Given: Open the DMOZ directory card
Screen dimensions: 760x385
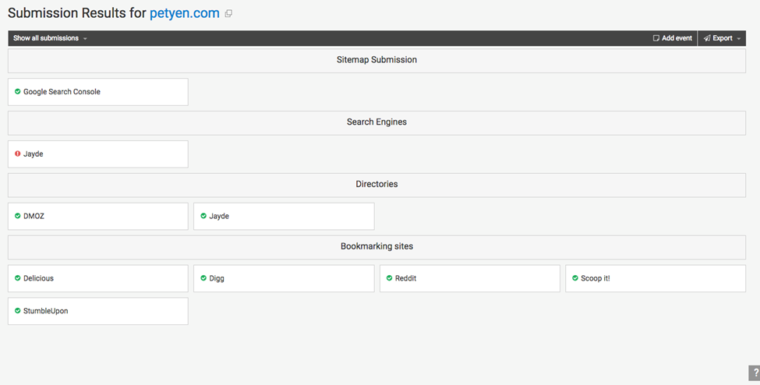Looking at the screenshot, I should (x=98, y=216).
